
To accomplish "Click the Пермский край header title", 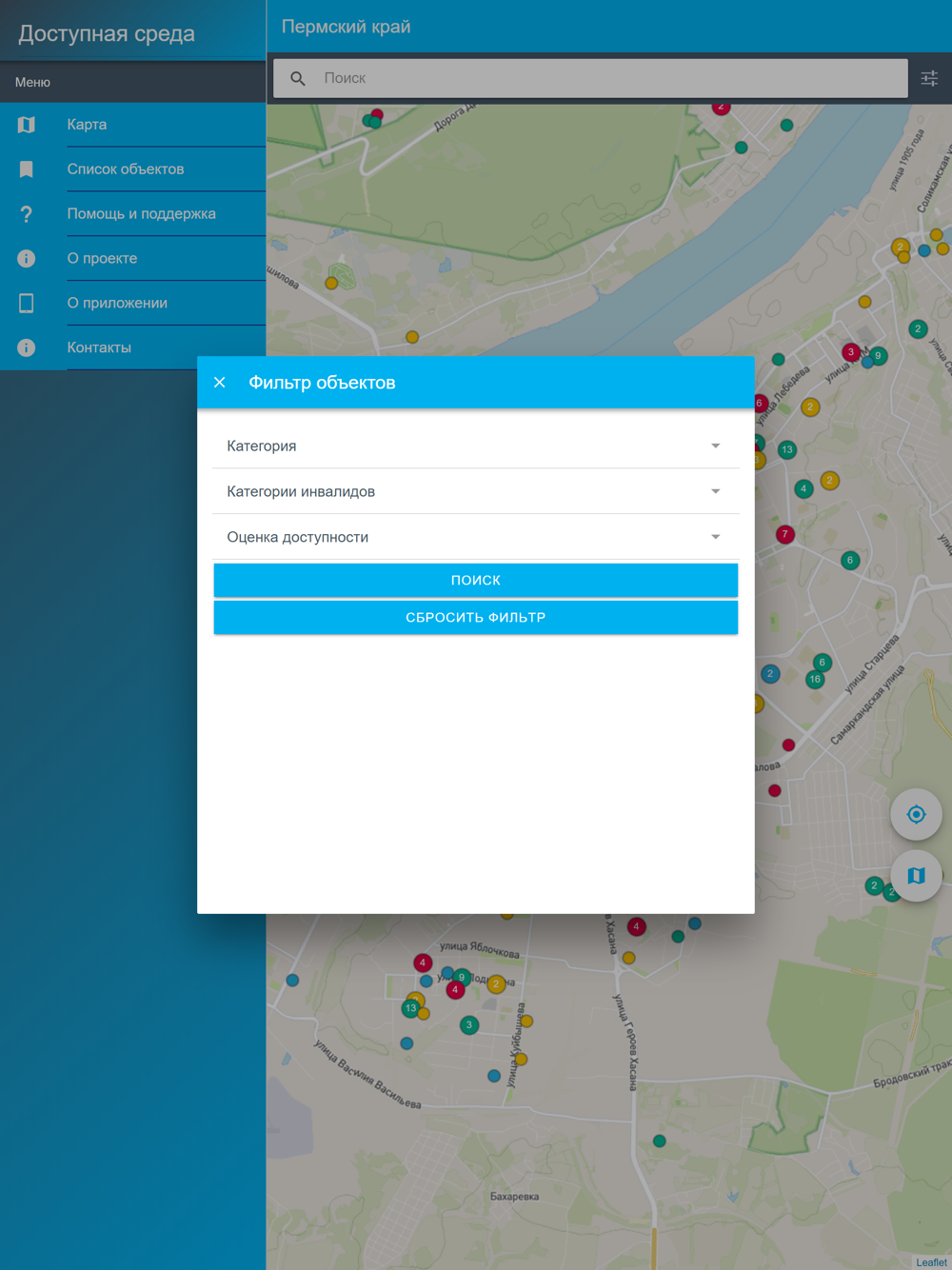I will 346,27.
